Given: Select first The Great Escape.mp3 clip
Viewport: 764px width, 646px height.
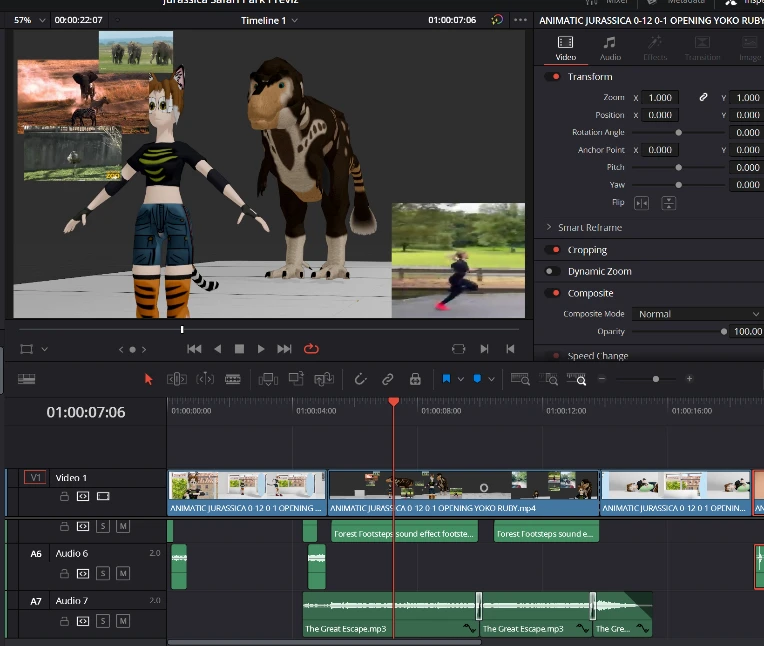Looking at the screenshot, I should tap(391, 614).
